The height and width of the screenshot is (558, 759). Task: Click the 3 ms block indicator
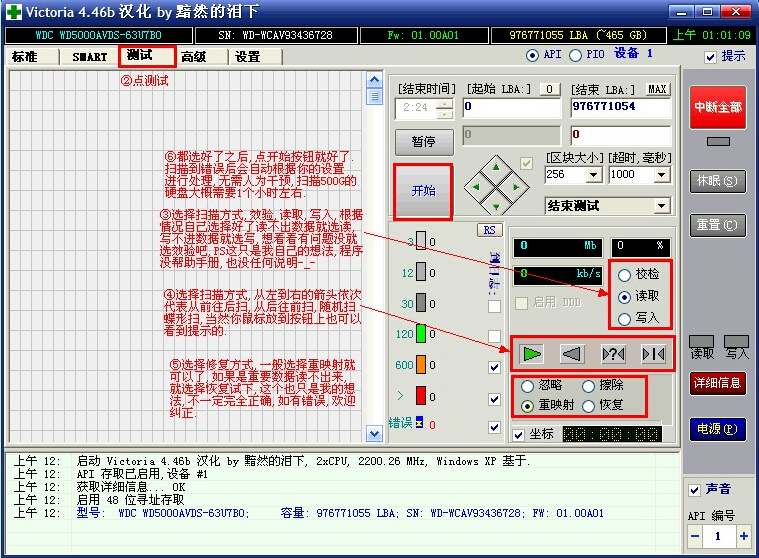(x=421, y=241)
